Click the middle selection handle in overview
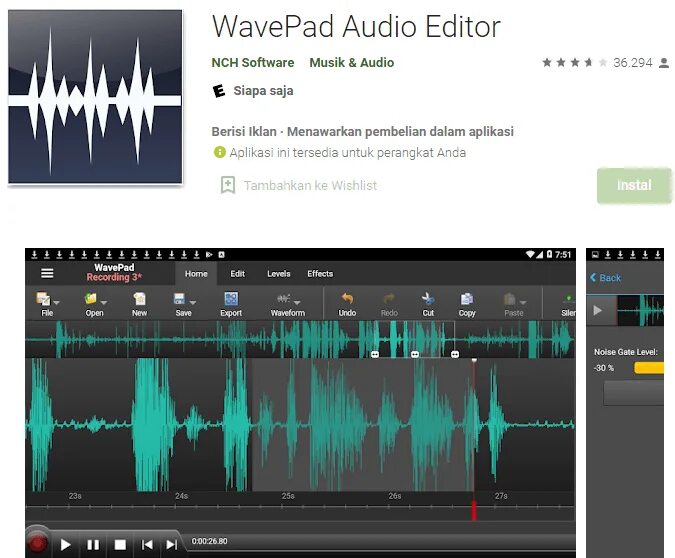Image resolution: width=675 pixels, height=558 pixels. click(415, 354)
